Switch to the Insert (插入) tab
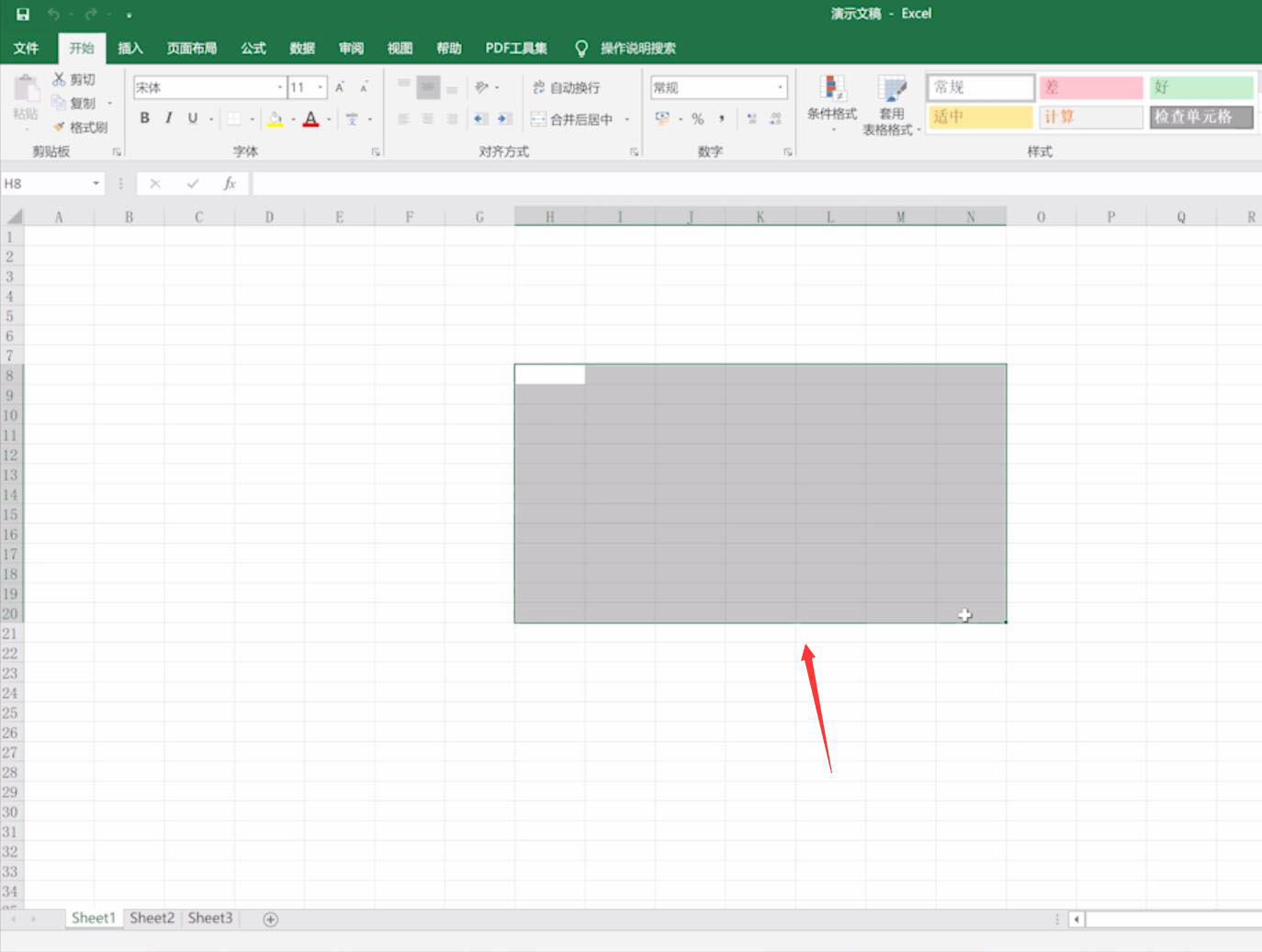The width and height of the screenshot is (1262, 952). pos(130,48)
